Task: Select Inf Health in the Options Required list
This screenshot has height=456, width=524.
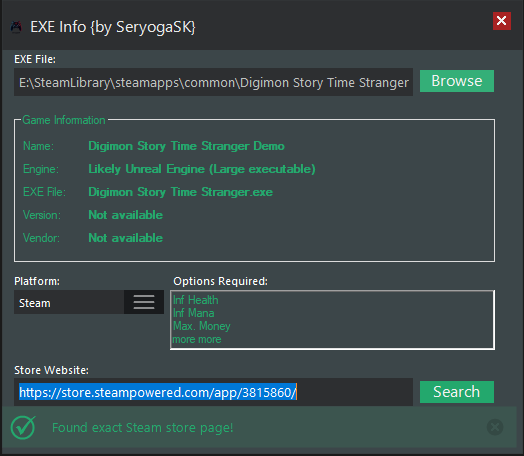Action: tap(195, 300)
